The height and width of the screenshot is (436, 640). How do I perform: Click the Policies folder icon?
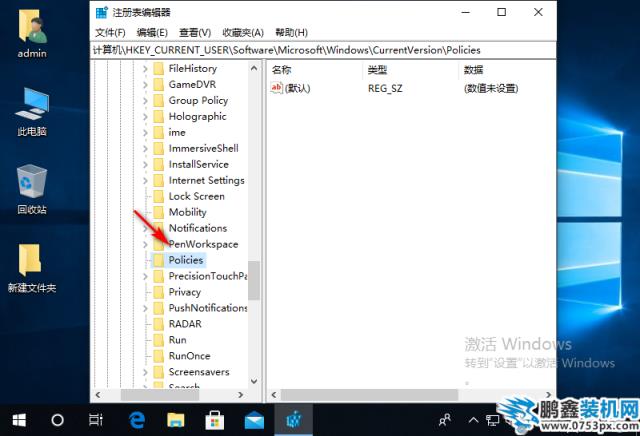(159, 260)
